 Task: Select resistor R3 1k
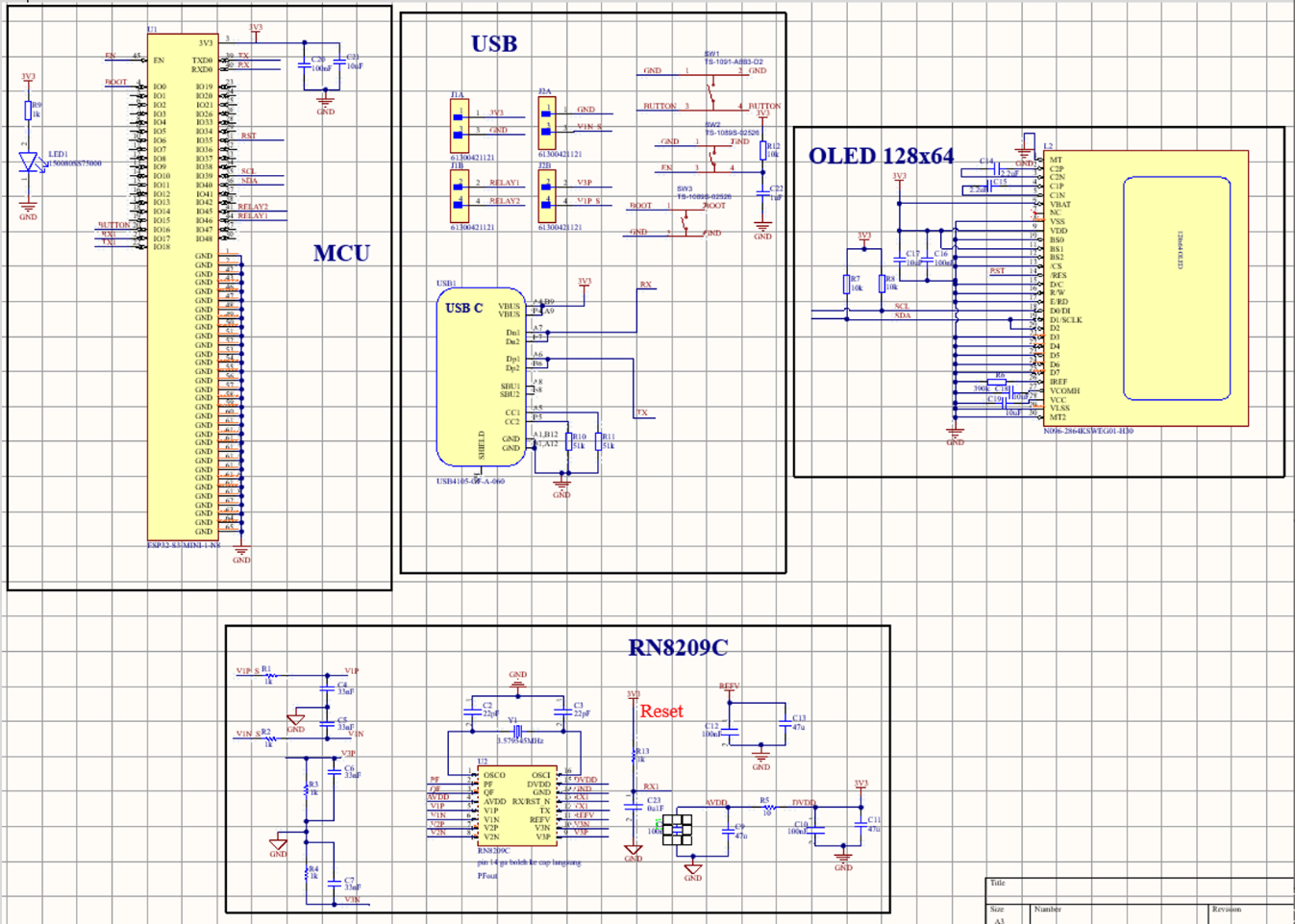(x=307, y=788)
